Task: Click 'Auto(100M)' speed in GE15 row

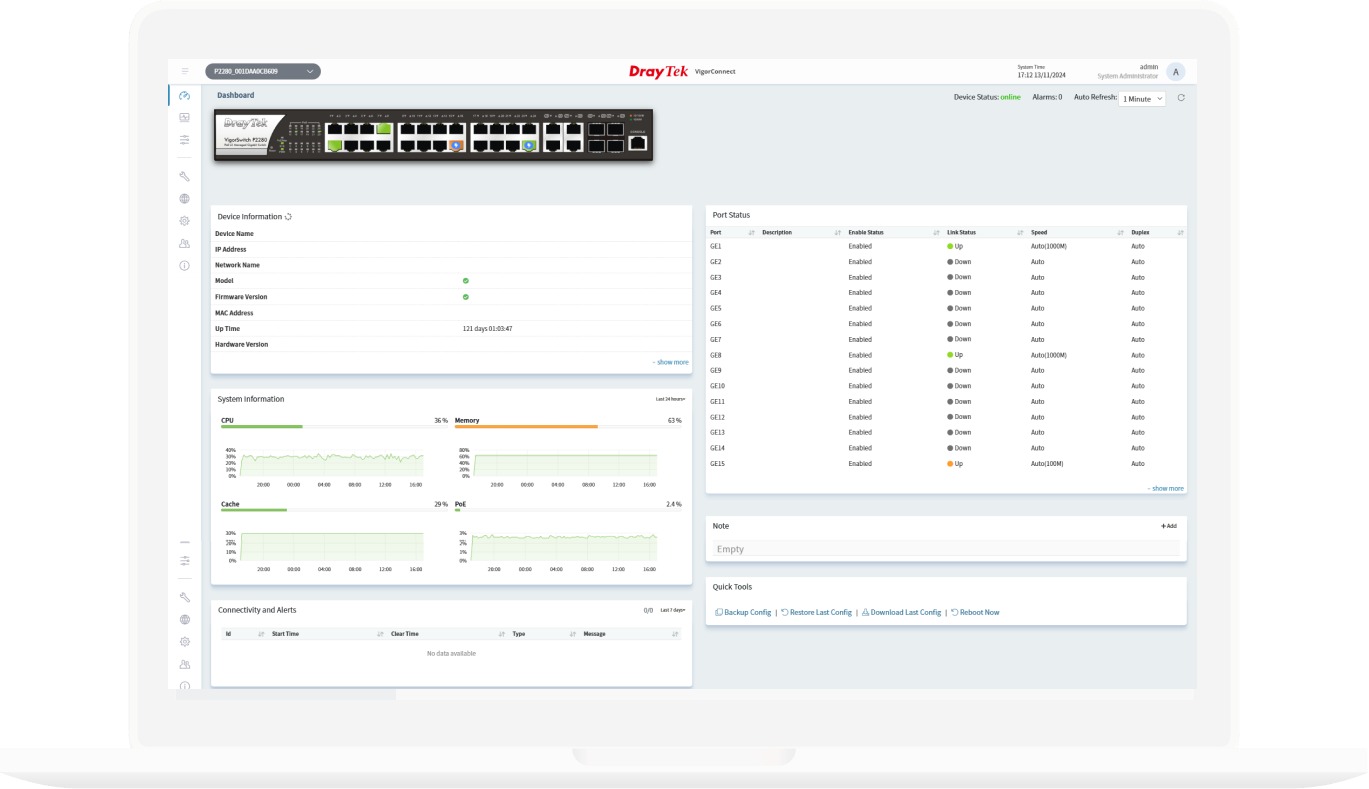Action: 1047,464
